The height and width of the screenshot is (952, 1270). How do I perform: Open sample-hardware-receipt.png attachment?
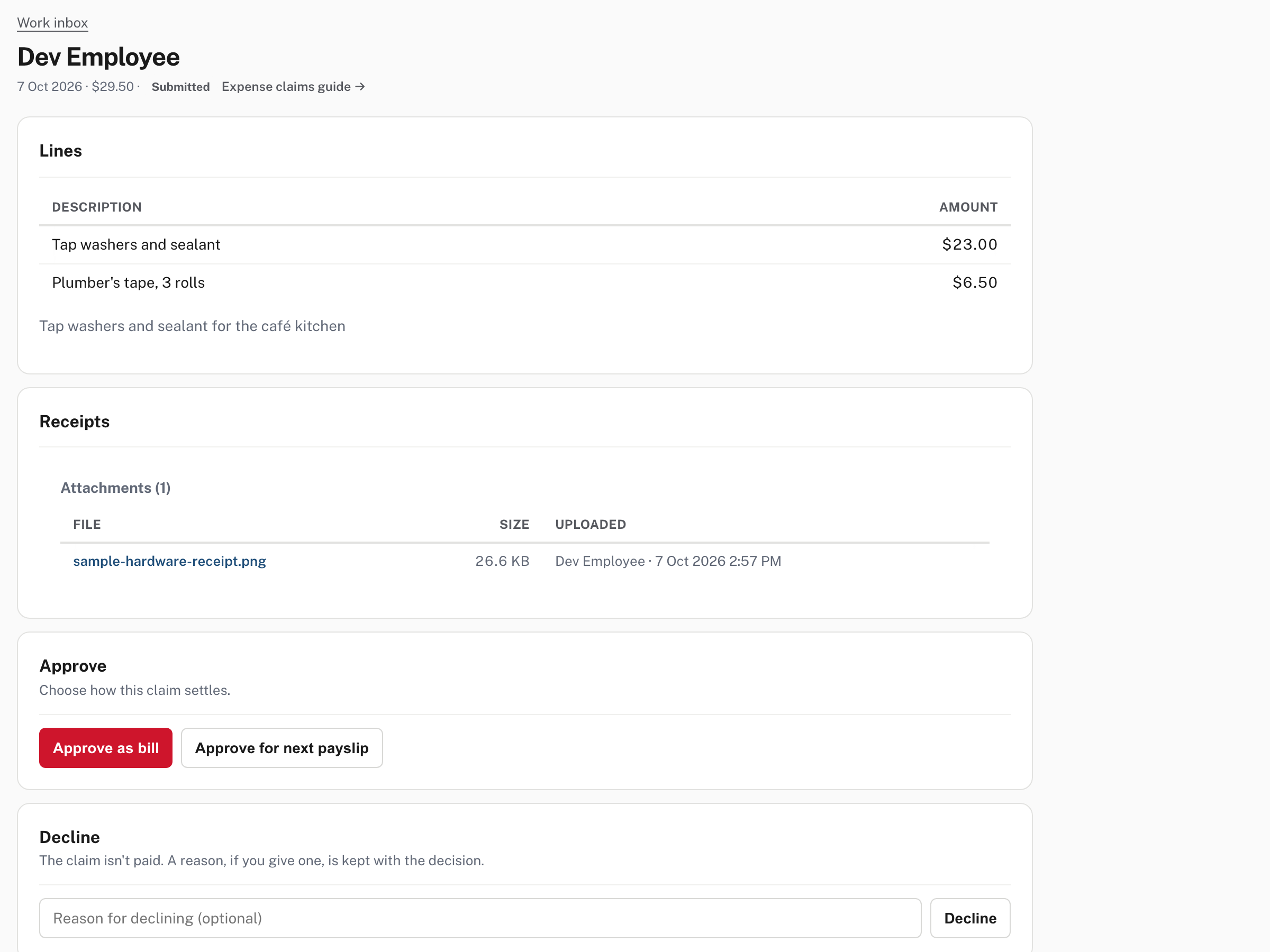[169, 561]
